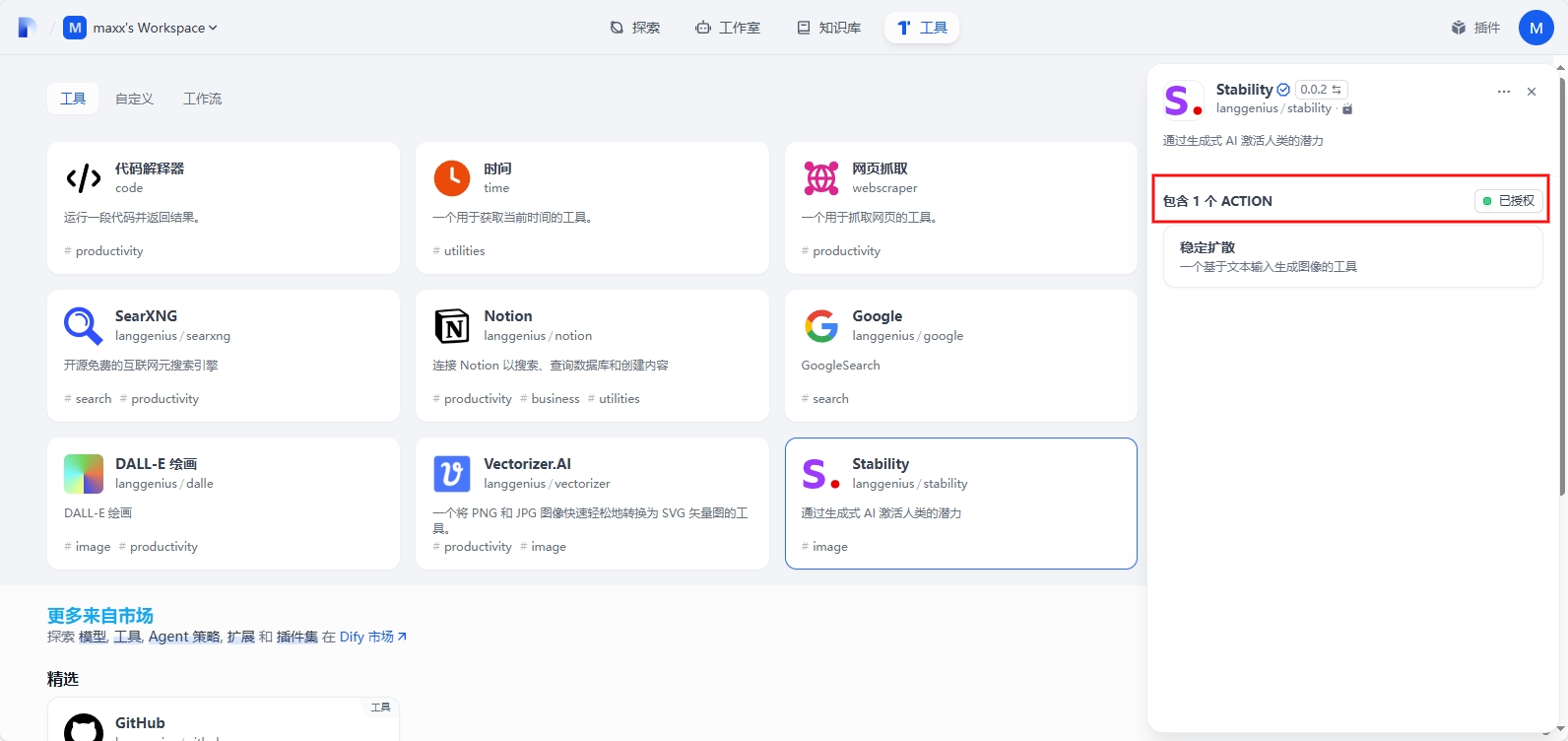Open the 工作室 nav tab
The image size is (1568, 741).
click(728, 28)
